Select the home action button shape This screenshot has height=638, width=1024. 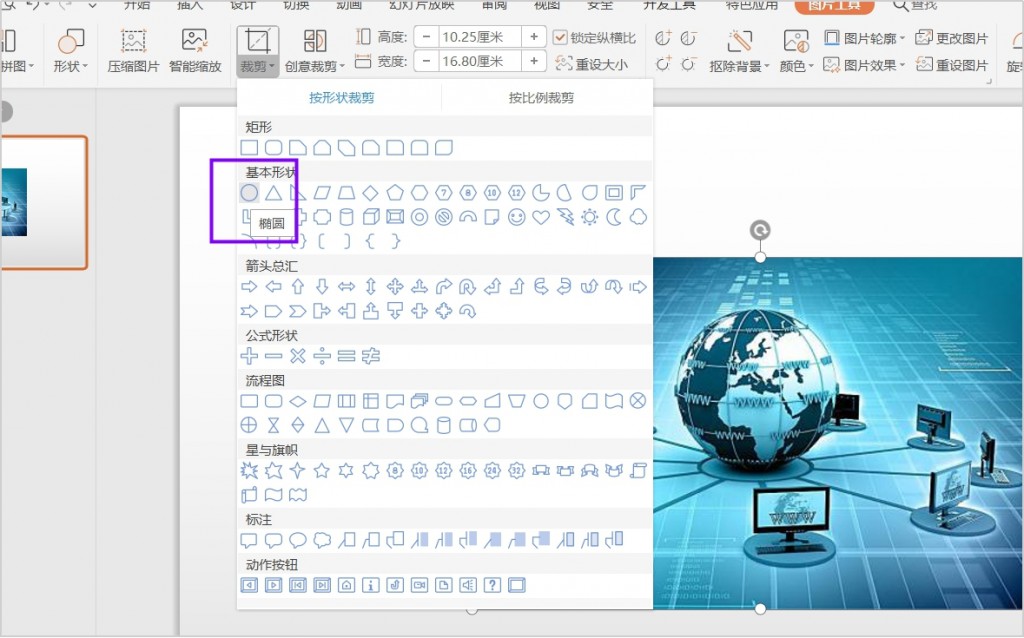pyautogui.click(x=346, y=585)
